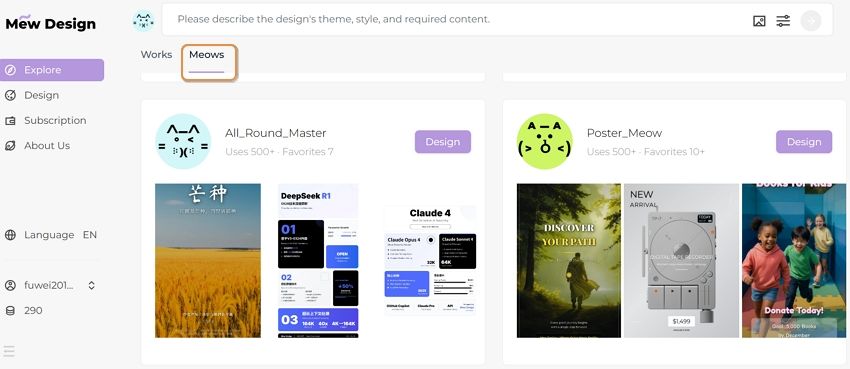Click the Explore compass icon
This screenshot has width=850, height=369.
pos(10,70)
